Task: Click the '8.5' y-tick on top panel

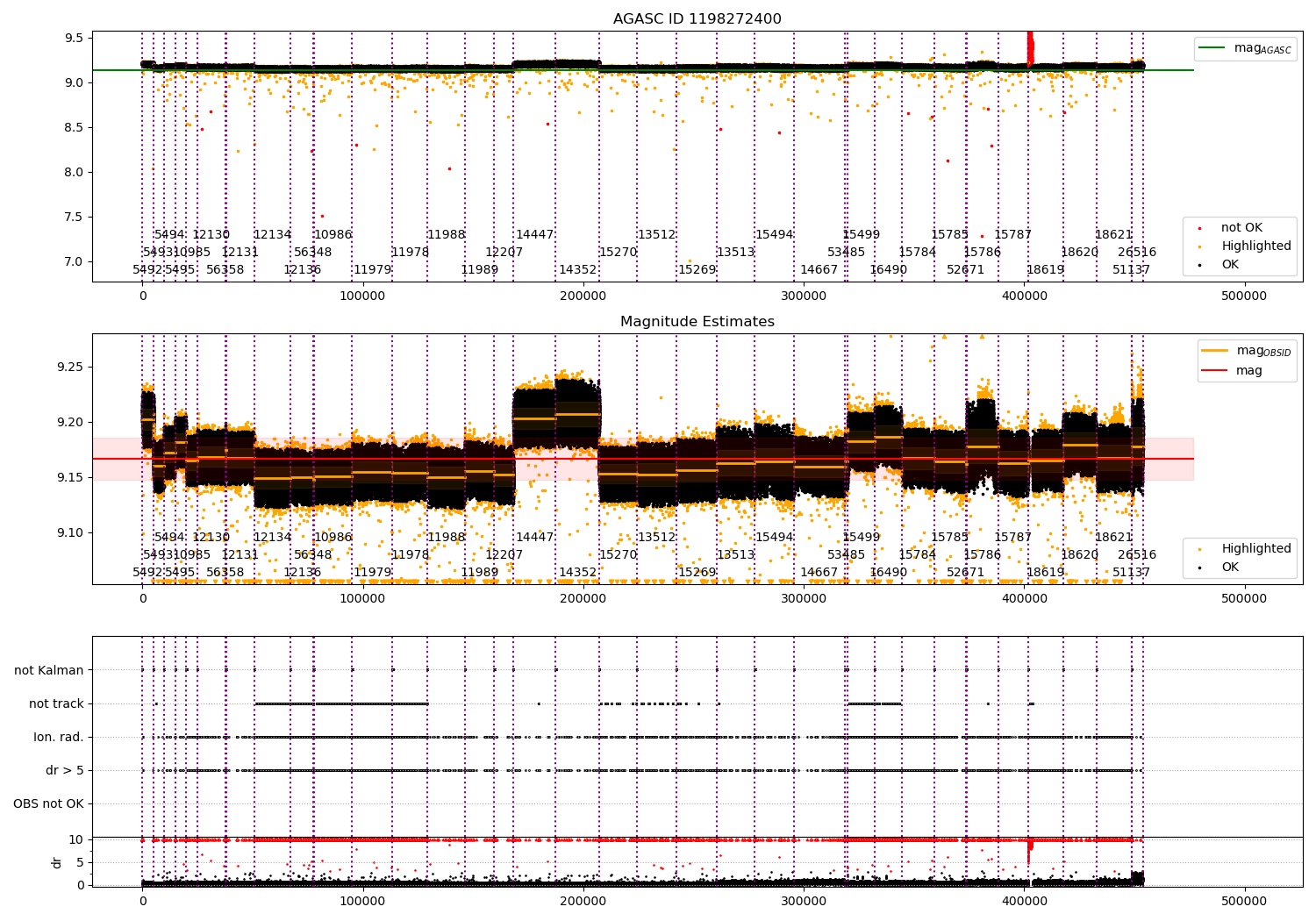Action: click(x=75, y=127)
